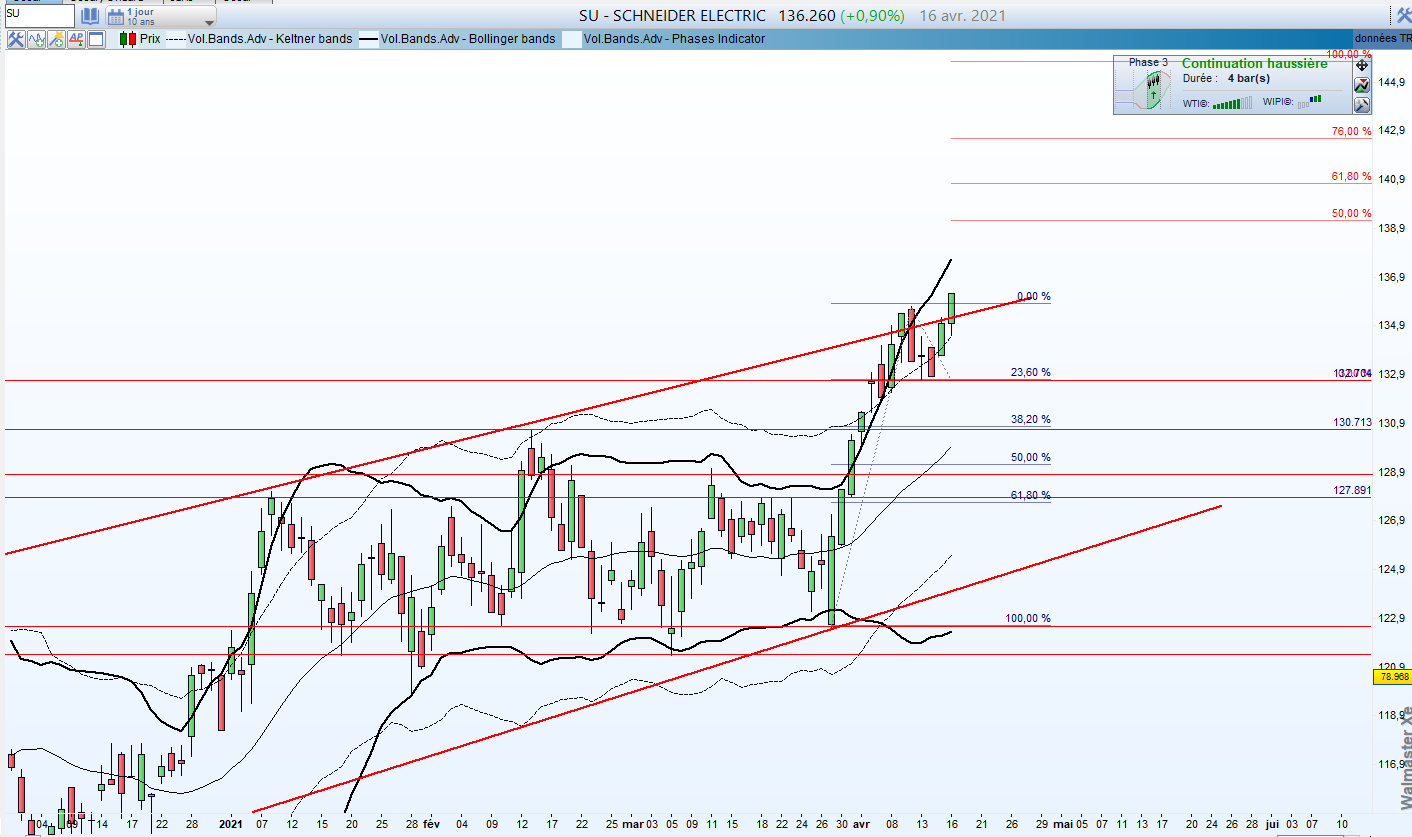The height and width of the screenshot is (837, 1412).
Task: Click the move handle icon on Phase panel
Action: (1361, 65)
